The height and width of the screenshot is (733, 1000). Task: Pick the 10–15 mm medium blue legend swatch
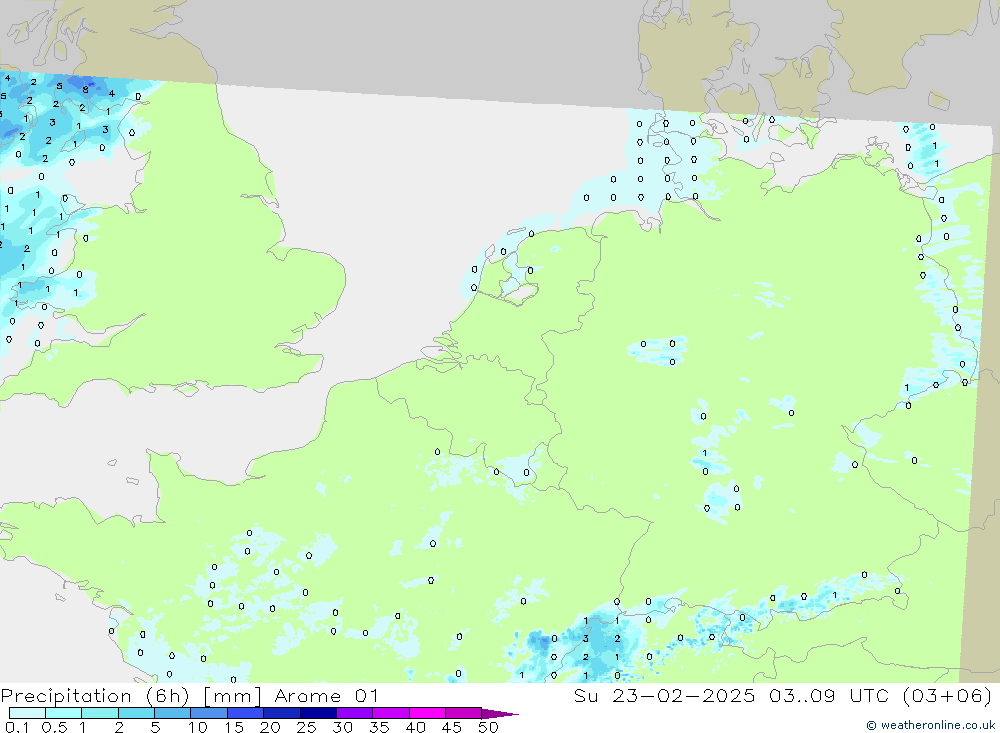(209, 713)
